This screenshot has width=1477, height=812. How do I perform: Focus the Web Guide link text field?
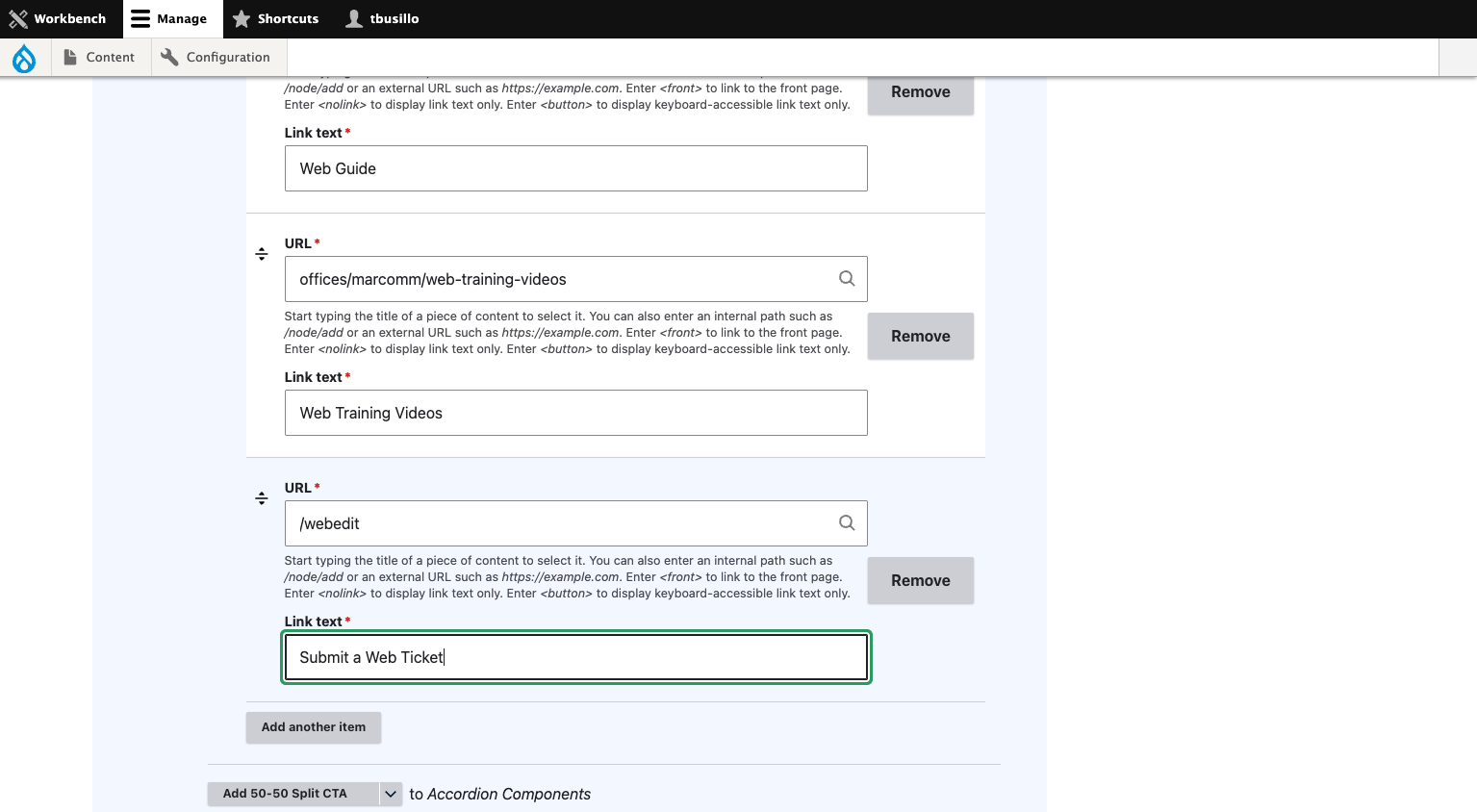[576, 168]
